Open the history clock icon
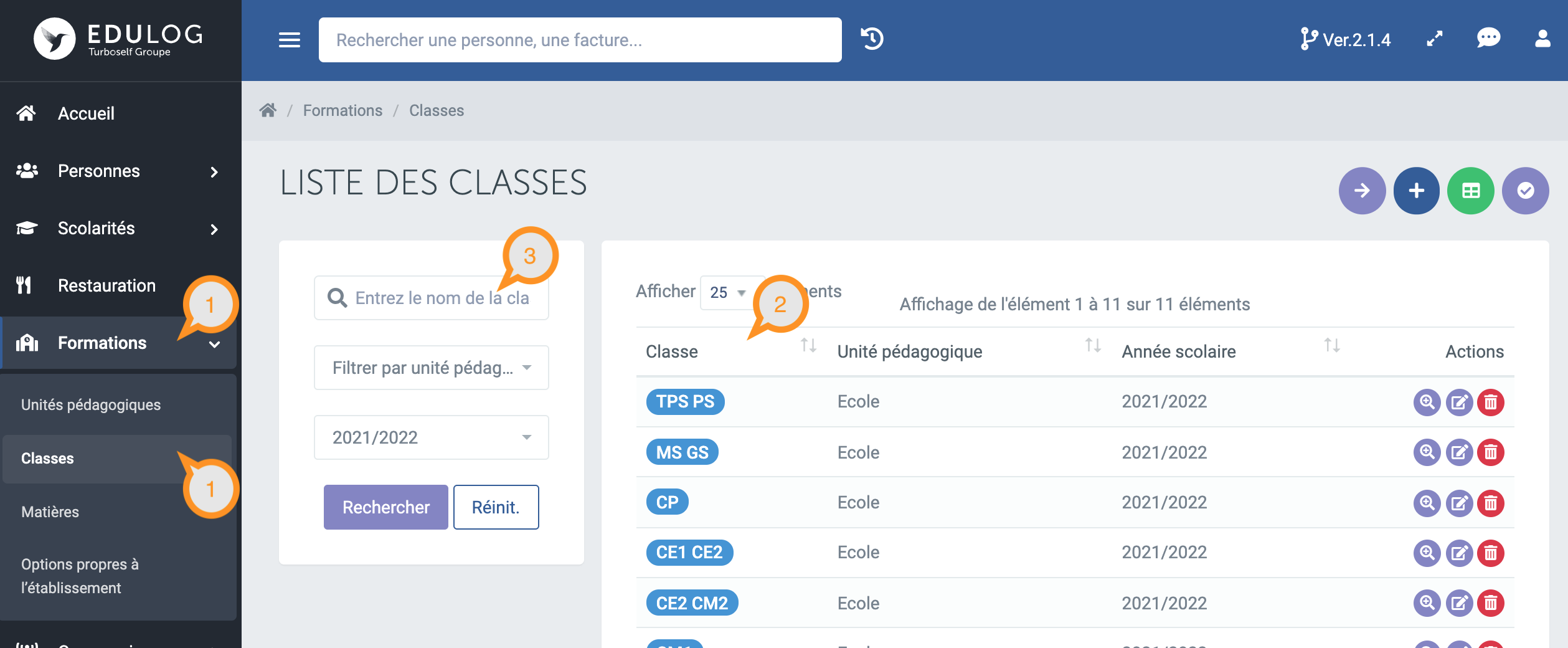The height and width of the screenshot is (648, 1568). pos(872,39)
